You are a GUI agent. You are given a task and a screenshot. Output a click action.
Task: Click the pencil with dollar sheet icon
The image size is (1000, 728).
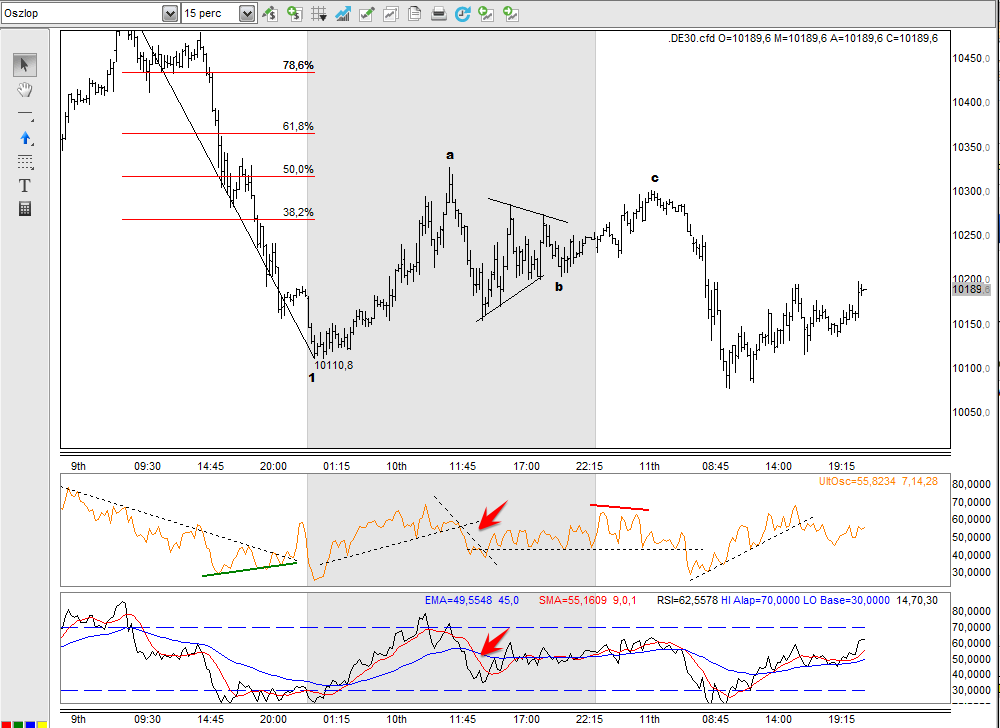[270, 13]
